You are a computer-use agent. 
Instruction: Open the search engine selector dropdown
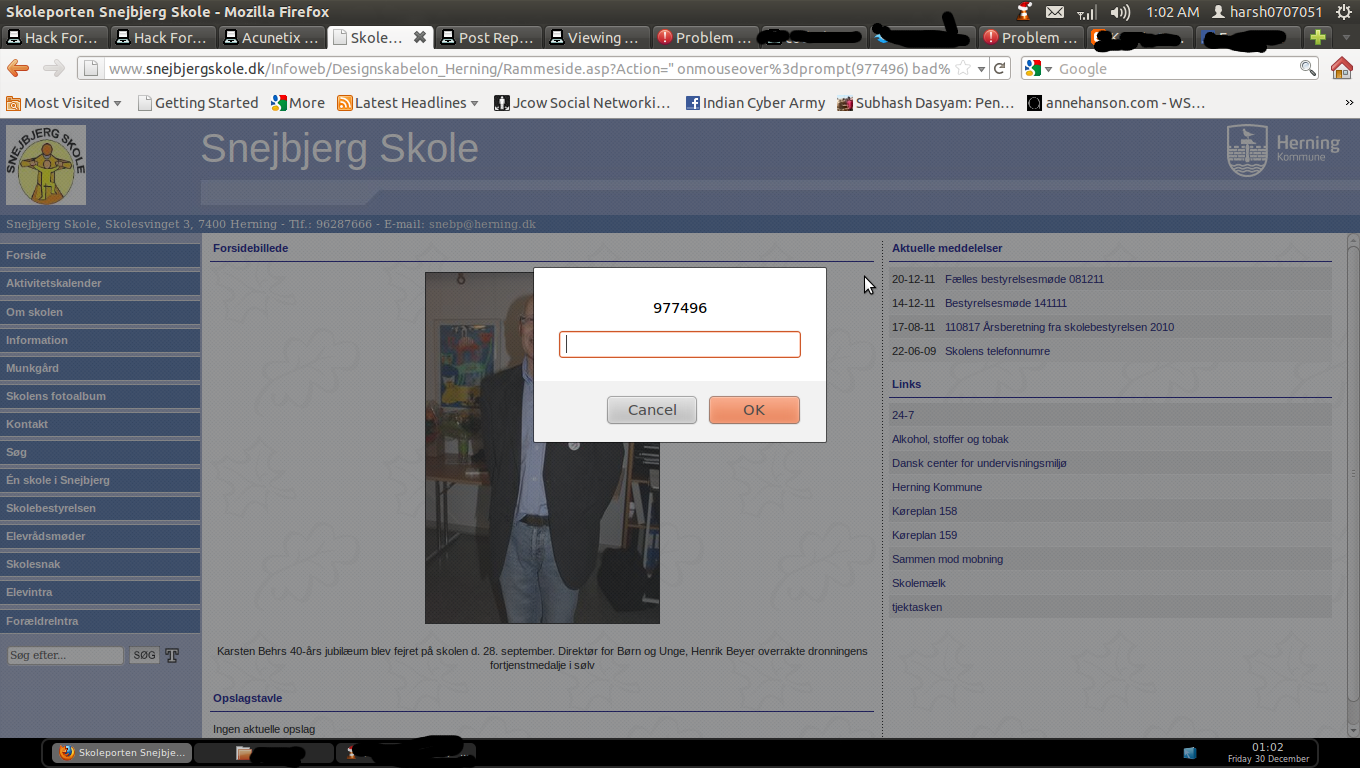coord(1040,68)
